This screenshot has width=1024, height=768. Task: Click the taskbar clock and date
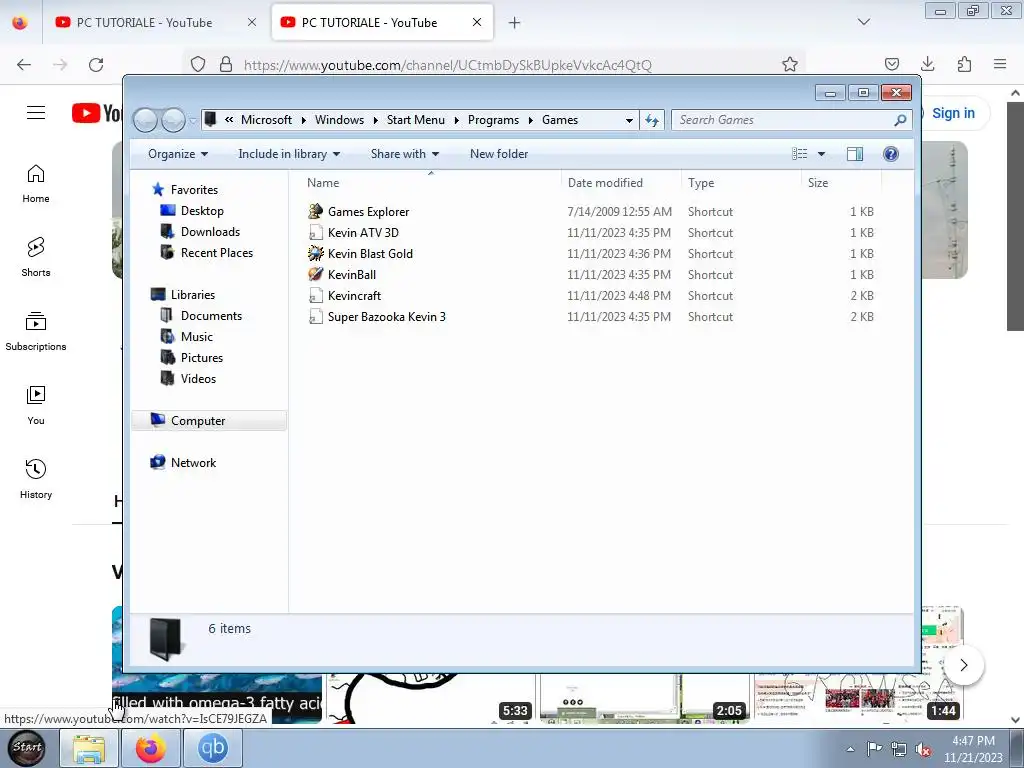[973, 749]
